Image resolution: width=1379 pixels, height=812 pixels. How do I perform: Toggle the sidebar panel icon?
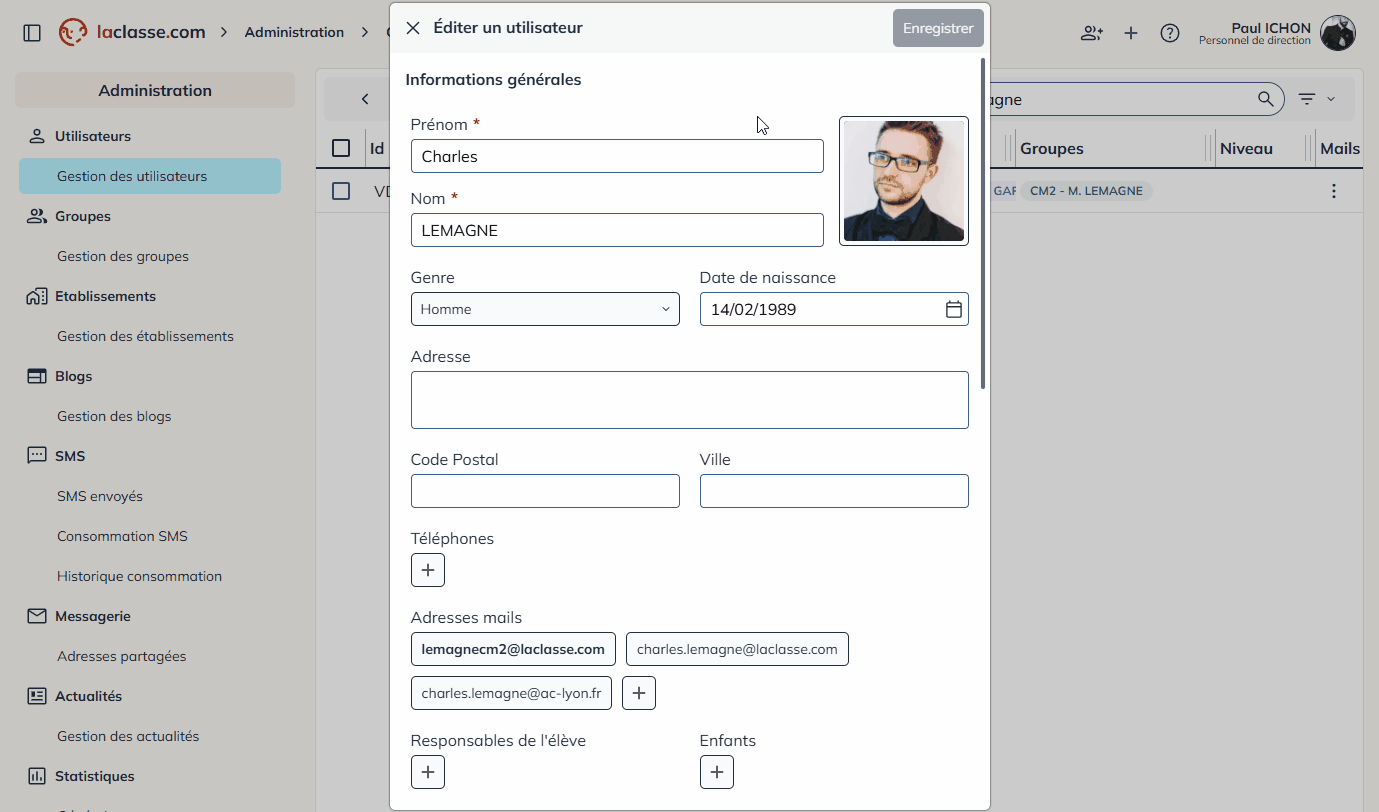[x=32, y=33]
